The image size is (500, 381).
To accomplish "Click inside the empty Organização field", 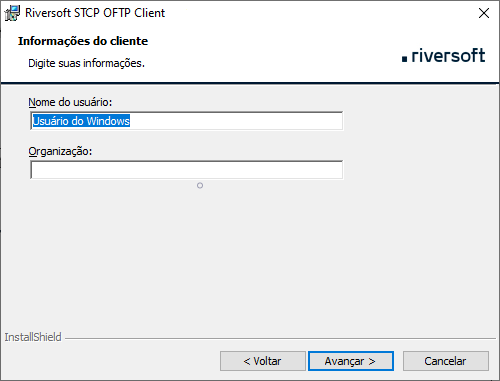I will click(x=186, y=170).
